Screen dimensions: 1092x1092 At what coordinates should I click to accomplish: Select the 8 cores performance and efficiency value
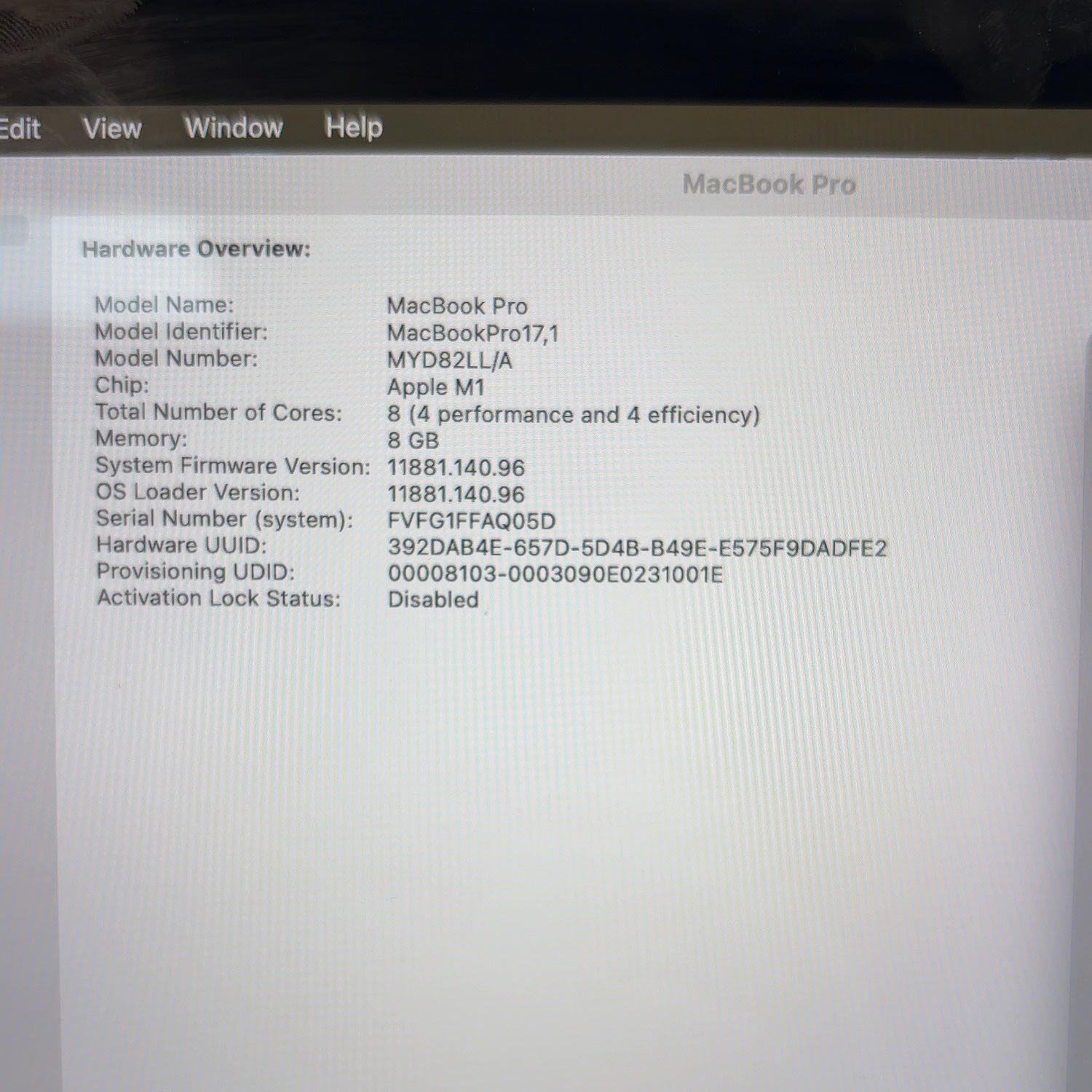(574, 415)
